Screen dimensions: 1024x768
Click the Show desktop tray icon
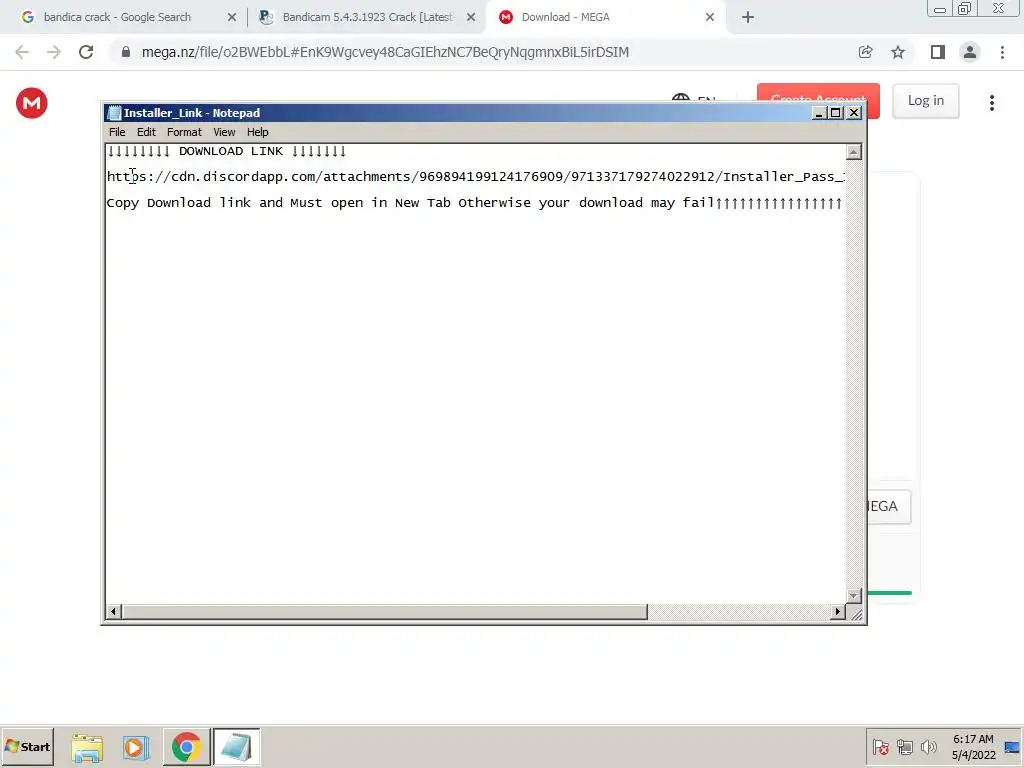(1013, 747)
